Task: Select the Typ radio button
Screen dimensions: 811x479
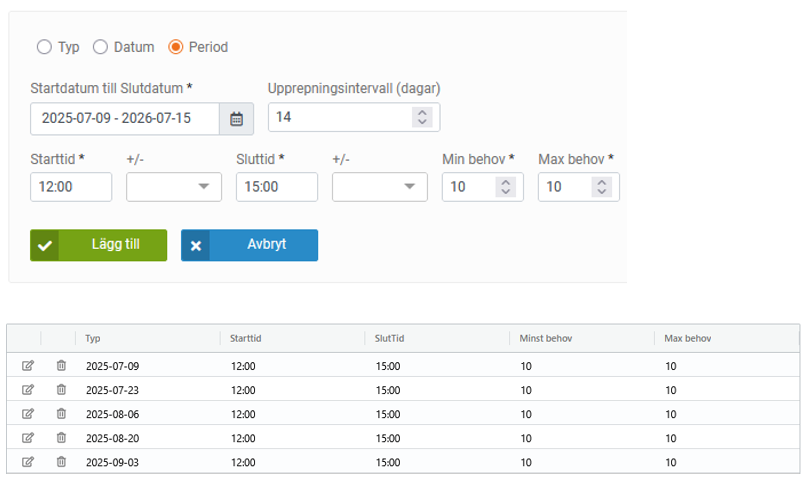Action: pos(44,47)
